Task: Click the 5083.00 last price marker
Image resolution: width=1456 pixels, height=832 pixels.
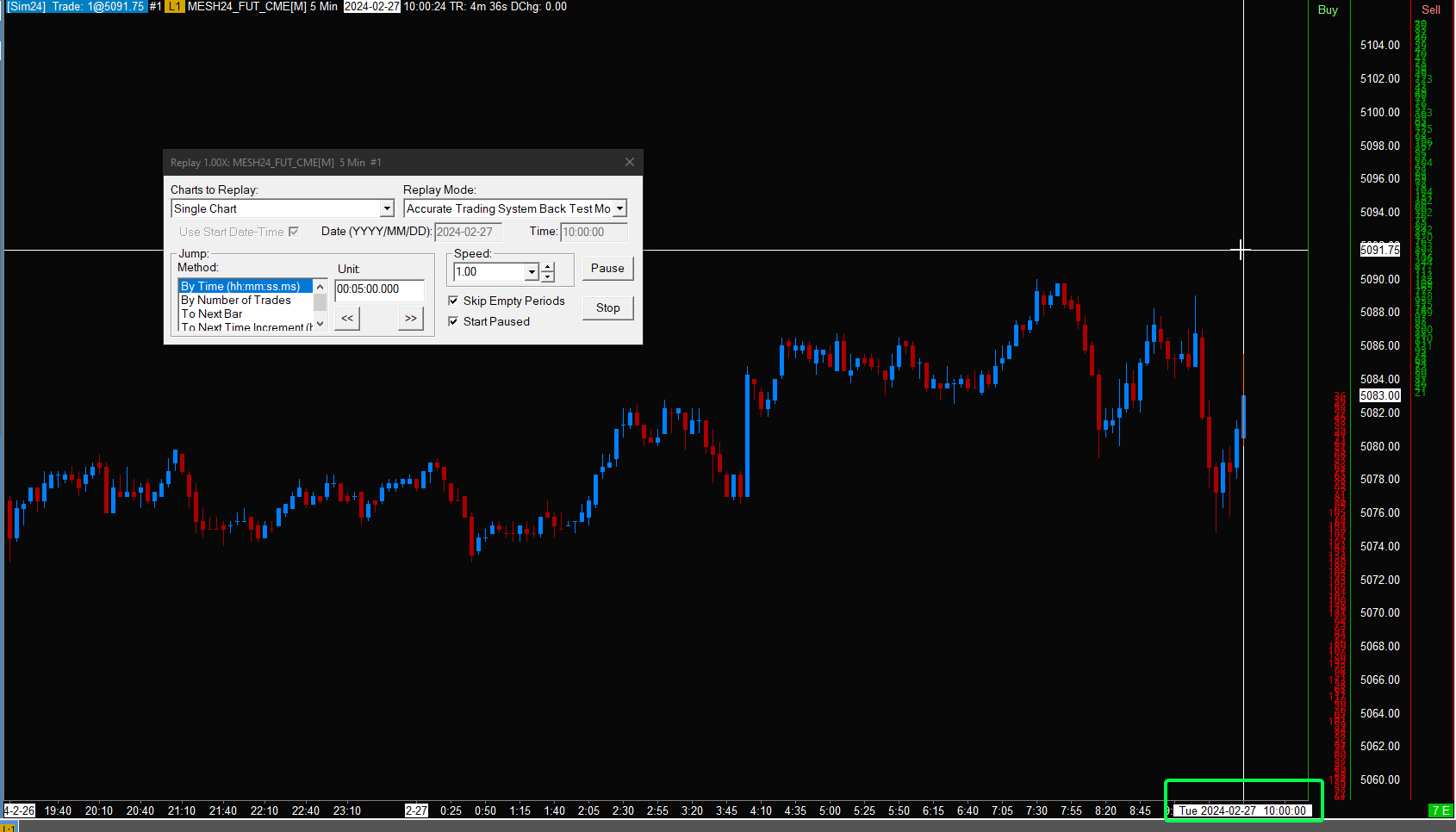Action: pyautogui.click(x=1380, y=395)
